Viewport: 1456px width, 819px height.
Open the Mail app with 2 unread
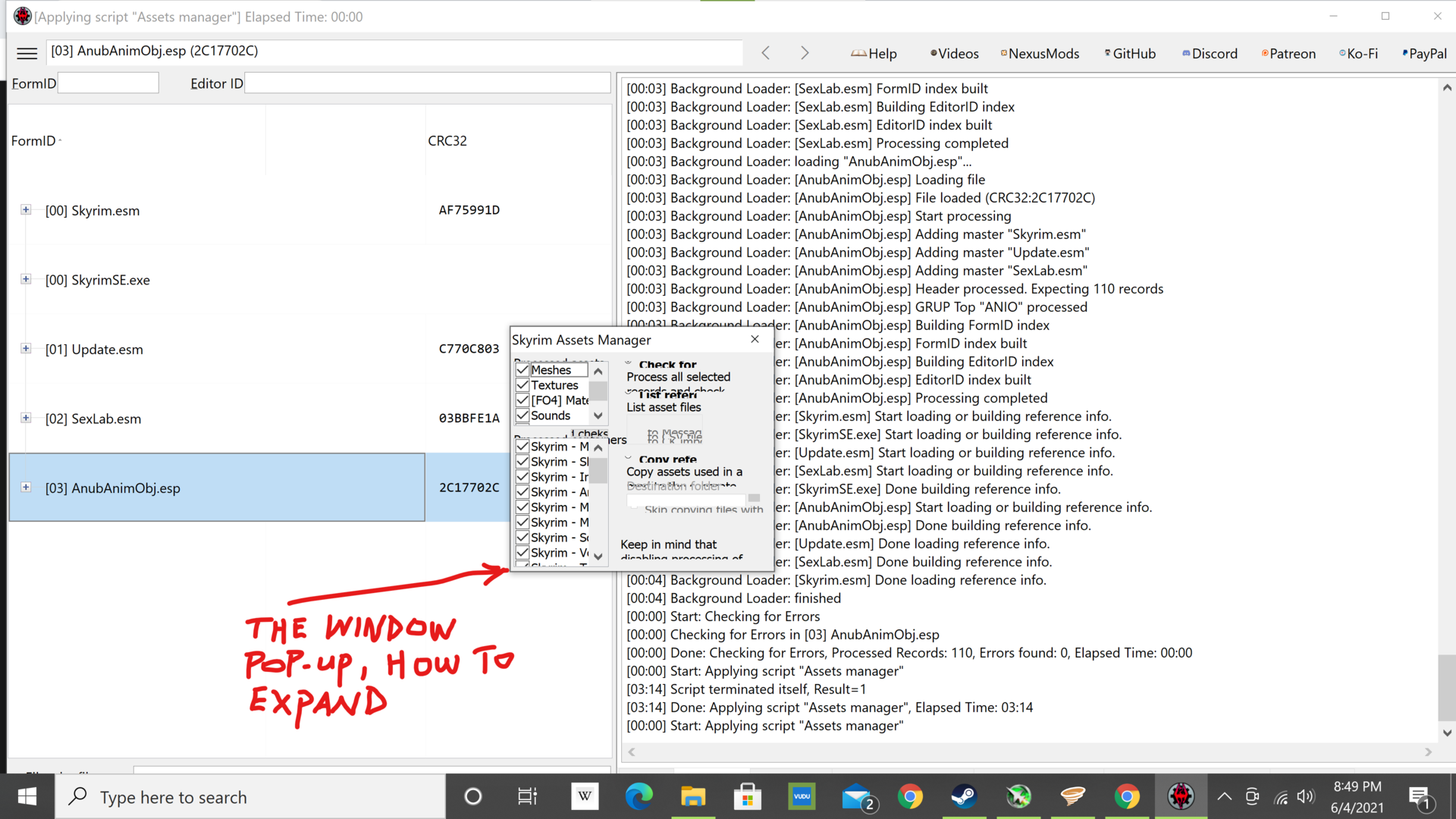coord(859,797)
